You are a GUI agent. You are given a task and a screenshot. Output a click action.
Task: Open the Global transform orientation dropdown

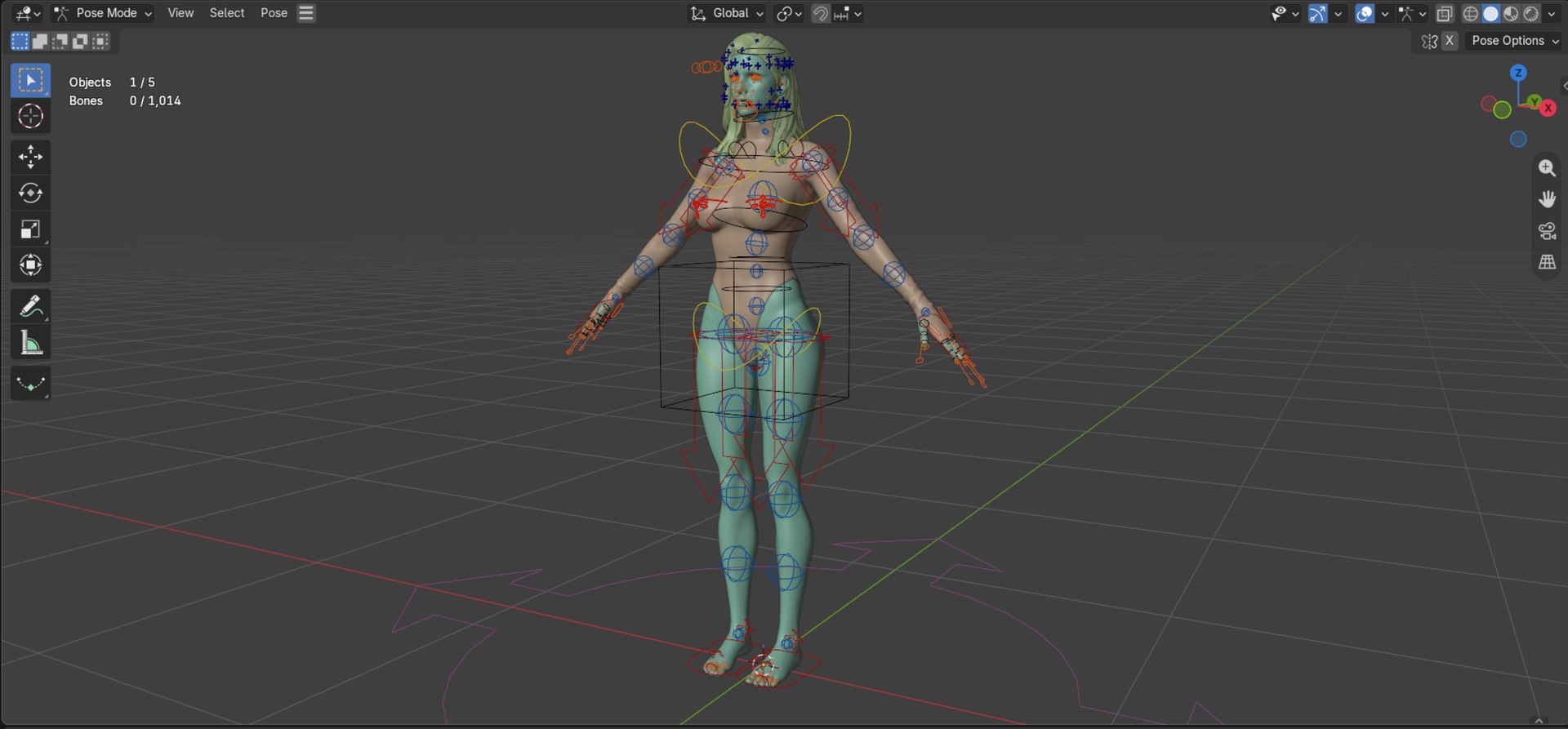tap(727, 13)
